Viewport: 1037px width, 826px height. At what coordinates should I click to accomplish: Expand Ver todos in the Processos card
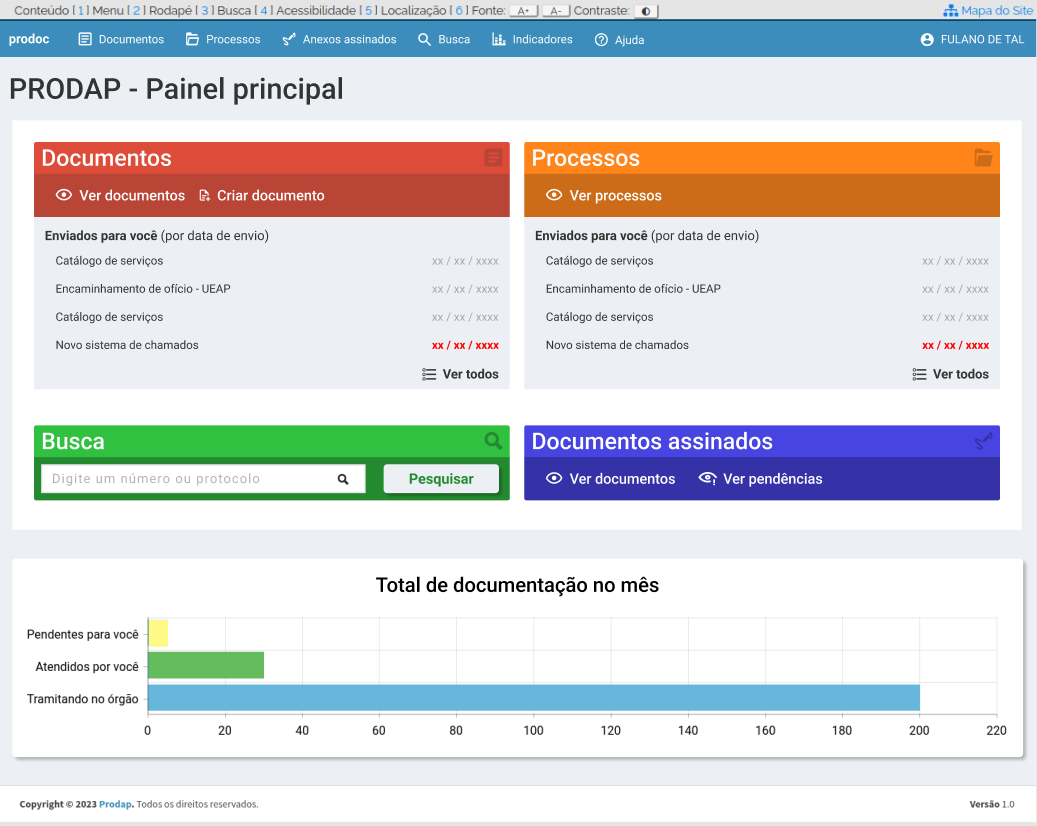(950, 374)
